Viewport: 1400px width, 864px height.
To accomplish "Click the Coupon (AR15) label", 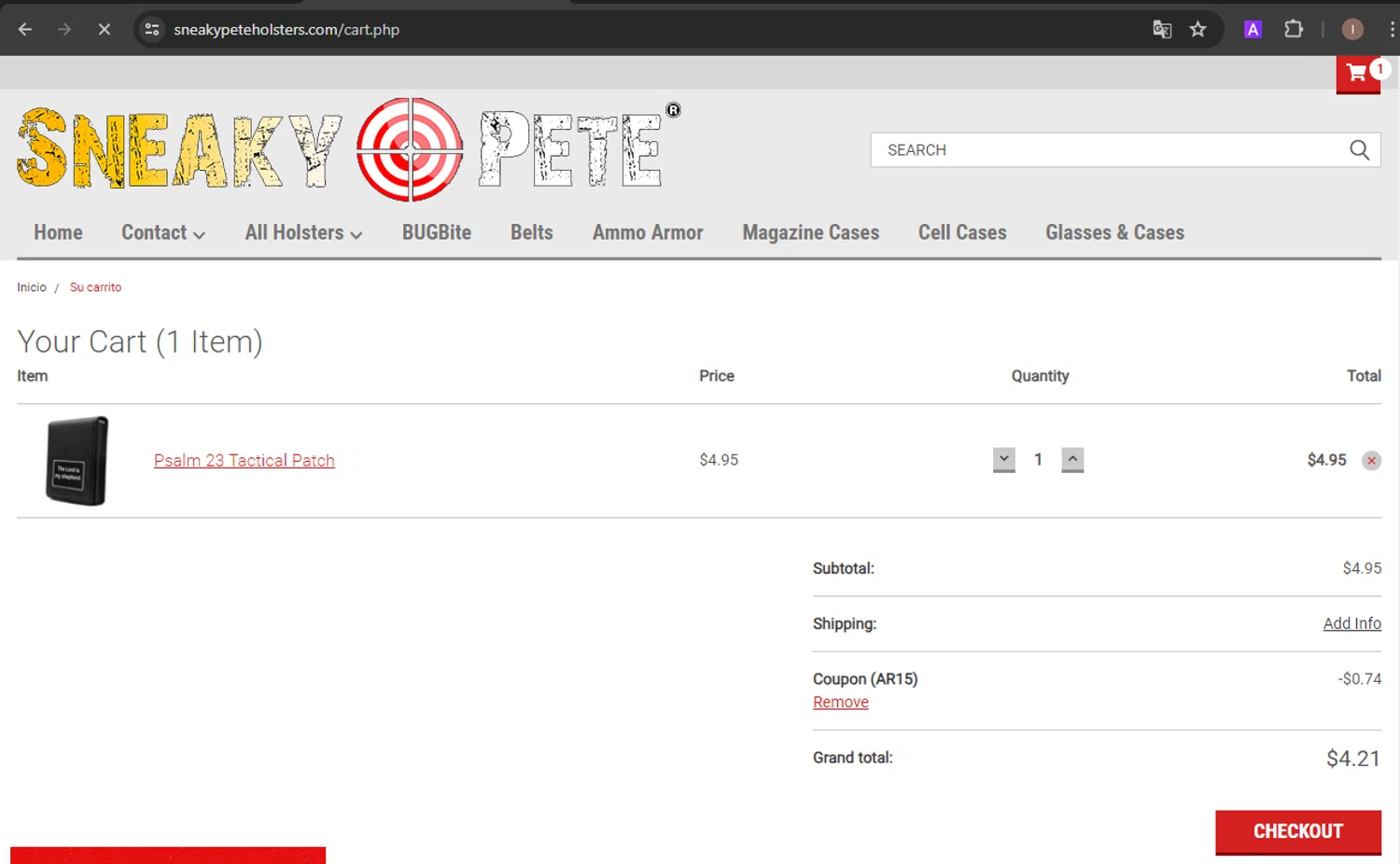I will tap(865, 679).
